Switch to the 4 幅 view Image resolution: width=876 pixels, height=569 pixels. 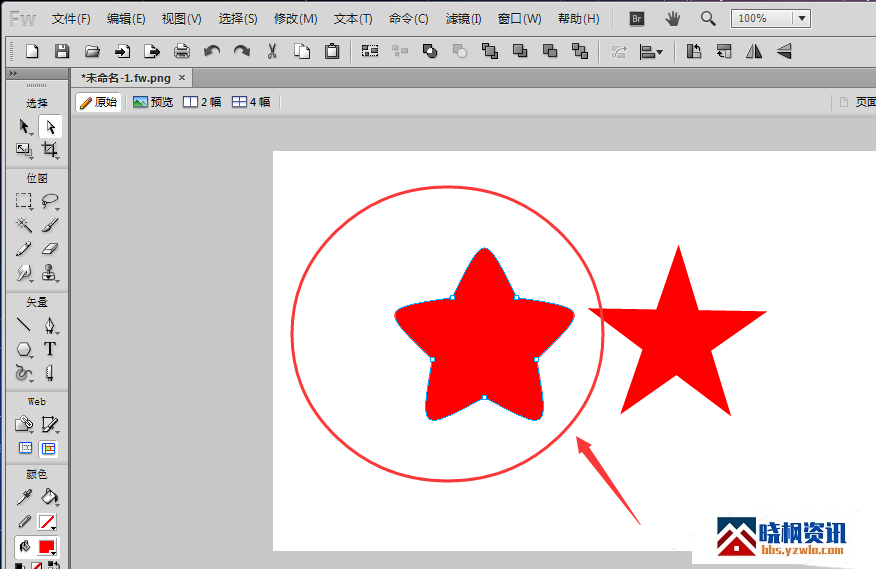tap(251, 102)
